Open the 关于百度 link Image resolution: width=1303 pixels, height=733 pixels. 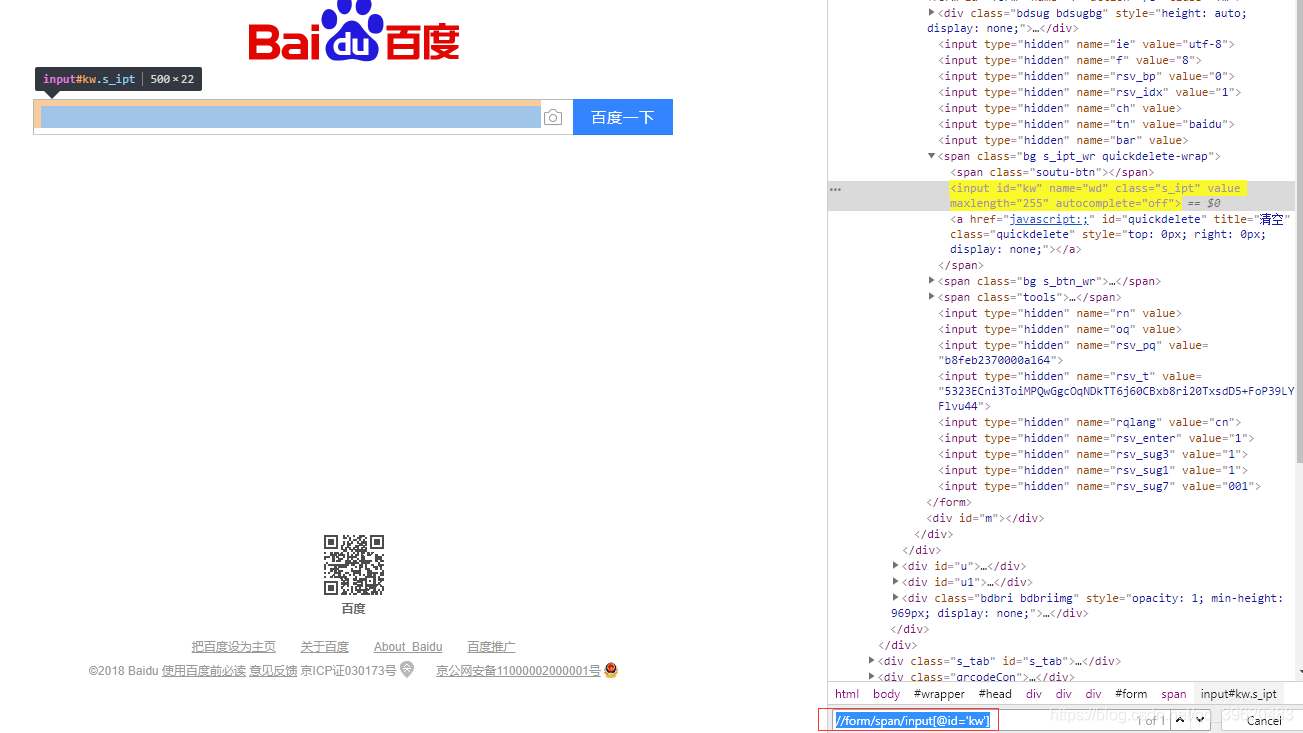(325, 647)
